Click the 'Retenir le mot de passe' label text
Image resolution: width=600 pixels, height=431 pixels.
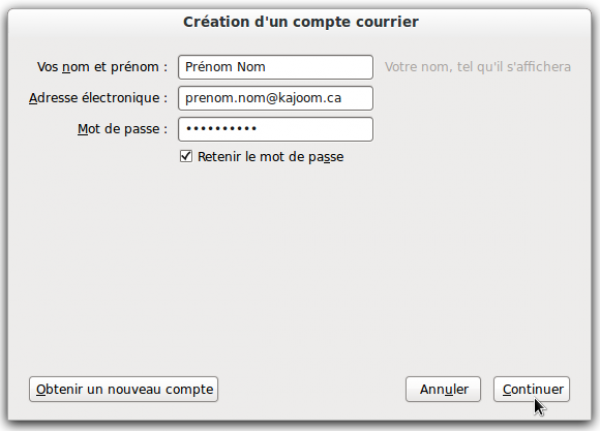(271, 157)
